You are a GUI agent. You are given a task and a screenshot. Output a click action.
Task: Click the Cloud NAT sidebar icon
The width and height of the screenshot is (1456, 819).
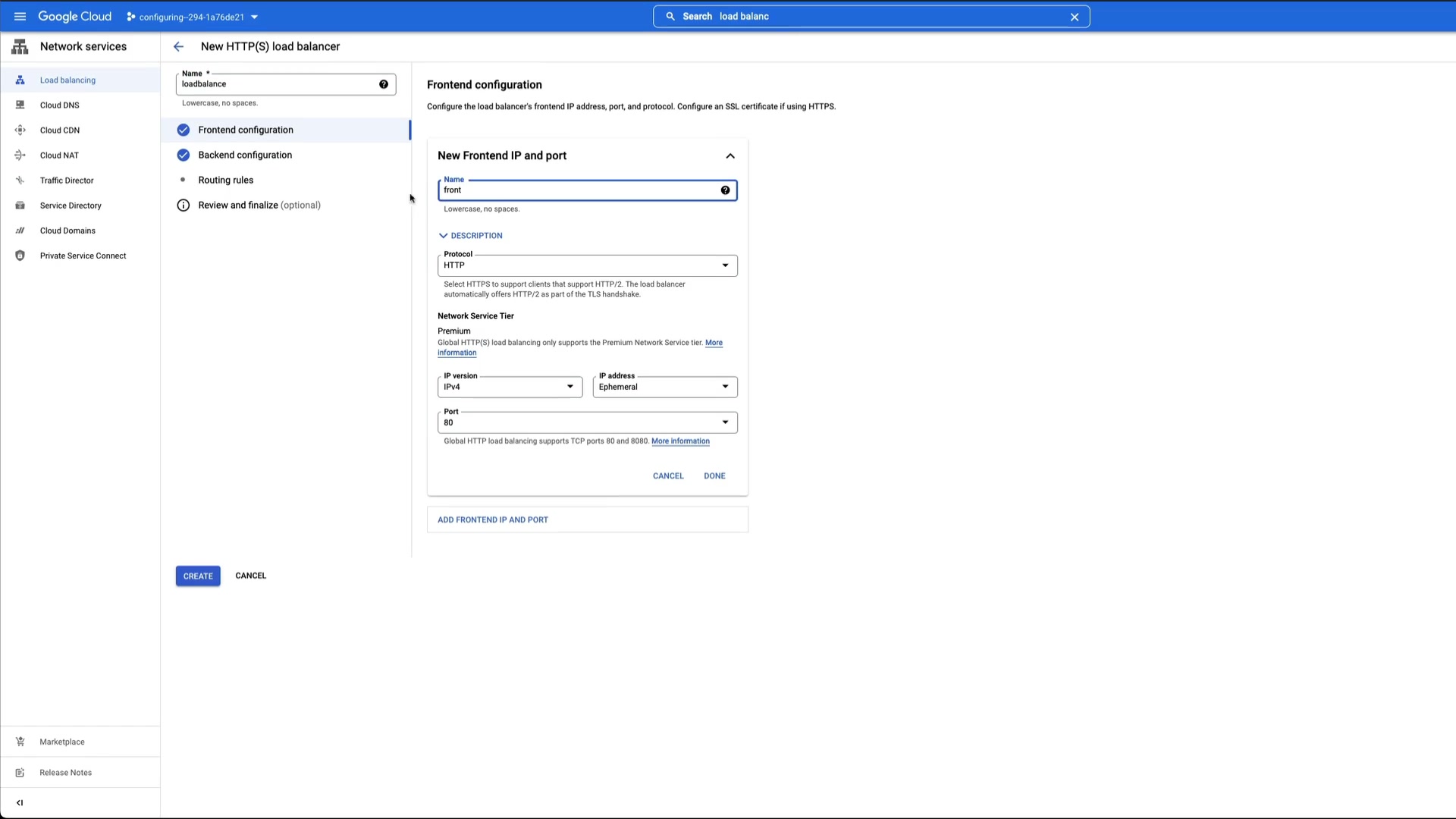(x=20, y=155)
